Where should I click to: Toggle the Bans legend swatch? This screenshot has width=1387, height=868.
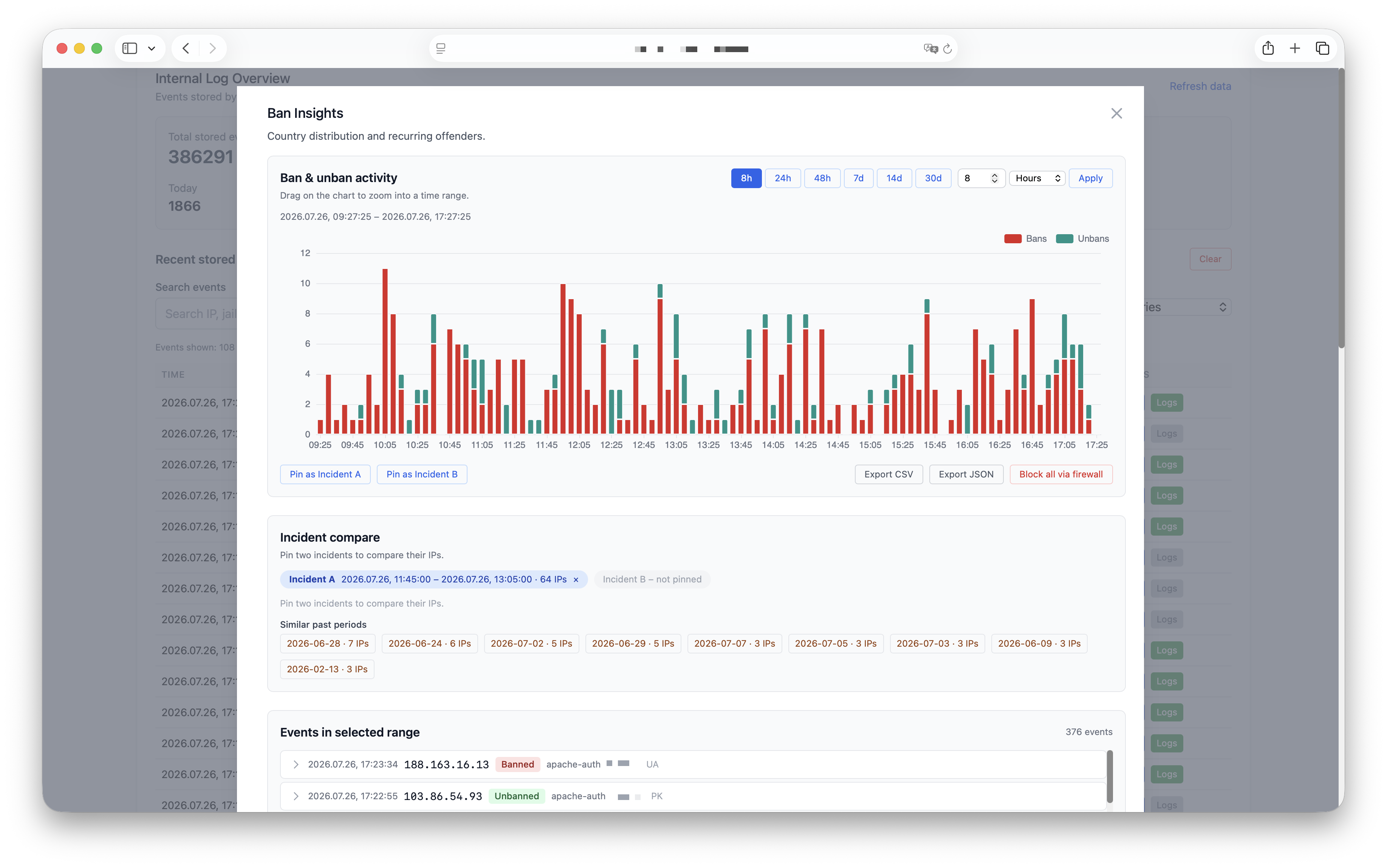tap(1012, 239)
